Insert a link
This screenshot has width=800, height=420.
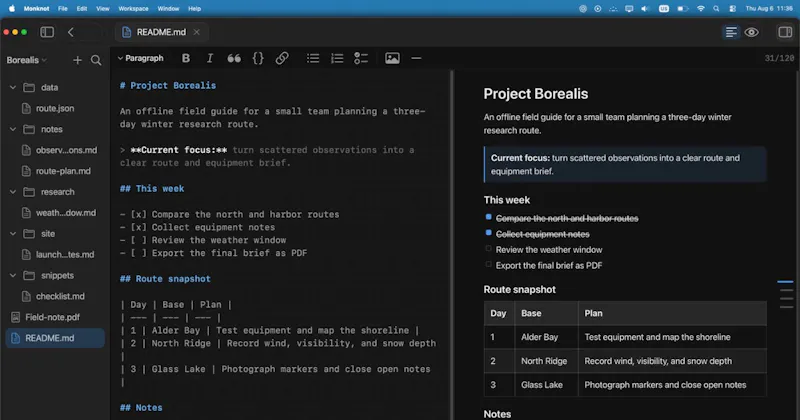click(x=282, y=58)
